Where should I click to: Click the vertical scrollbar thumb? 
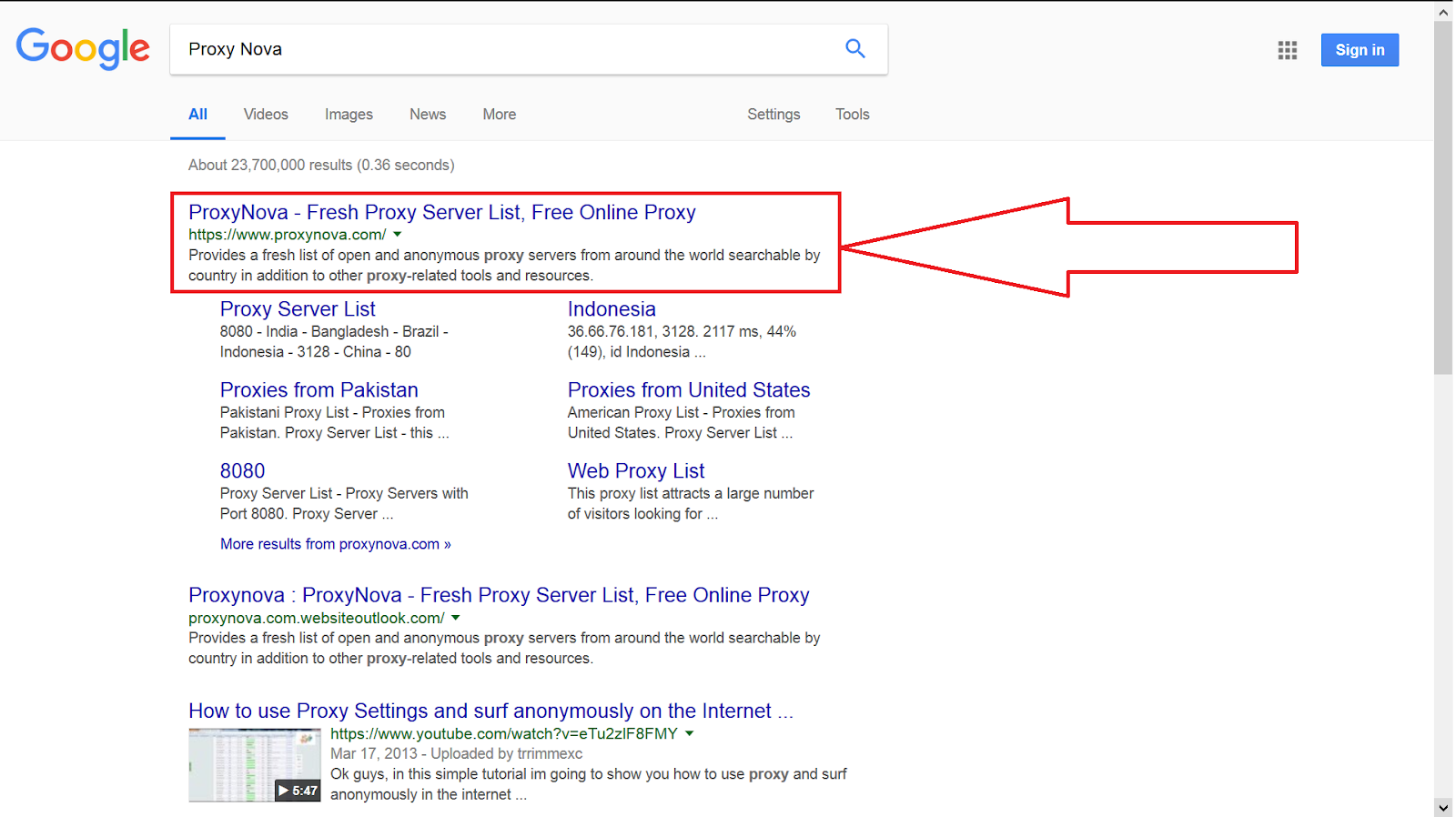[1443, 197]
